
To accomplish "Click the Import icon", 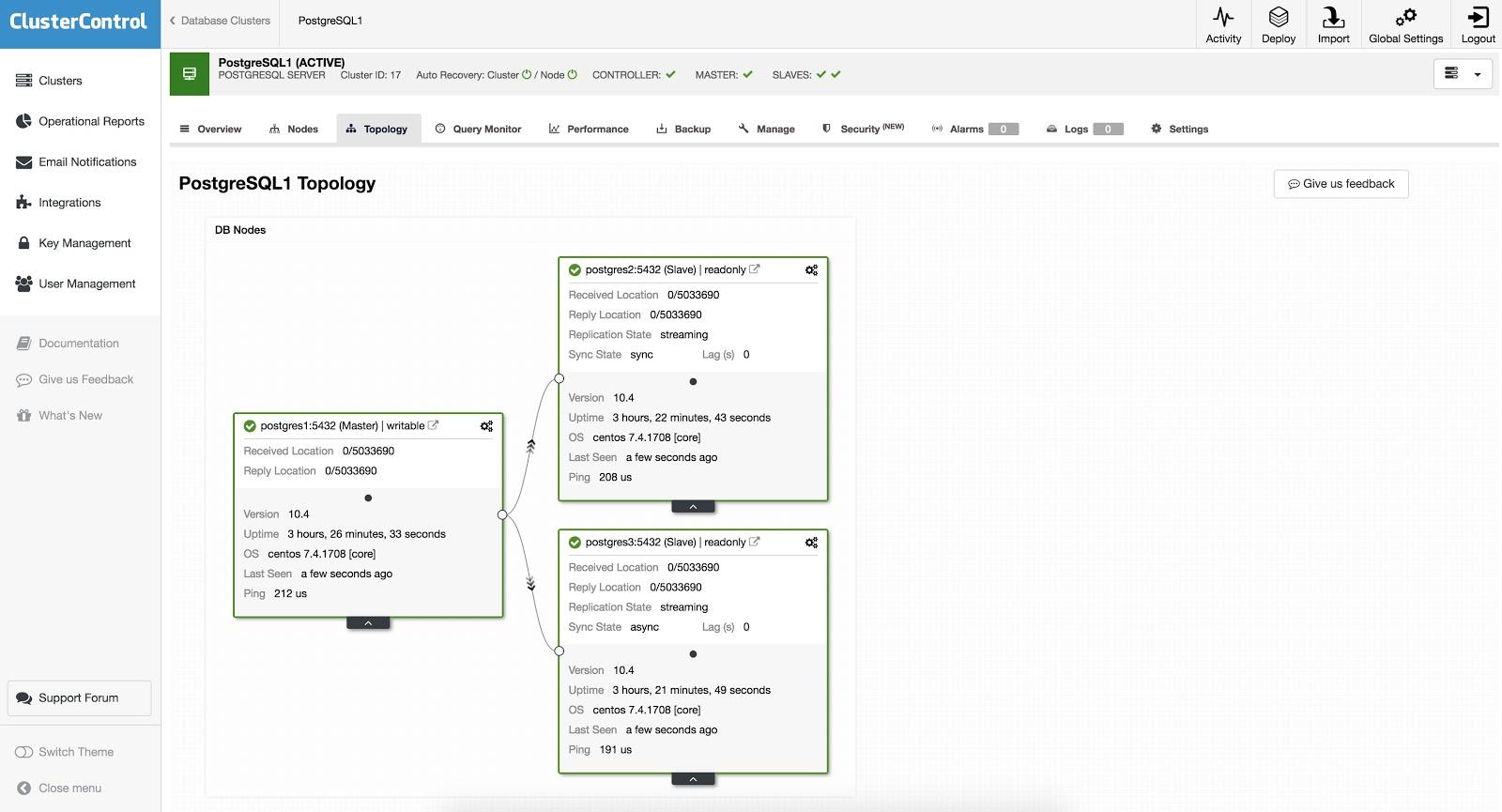I will point(1333,24).
